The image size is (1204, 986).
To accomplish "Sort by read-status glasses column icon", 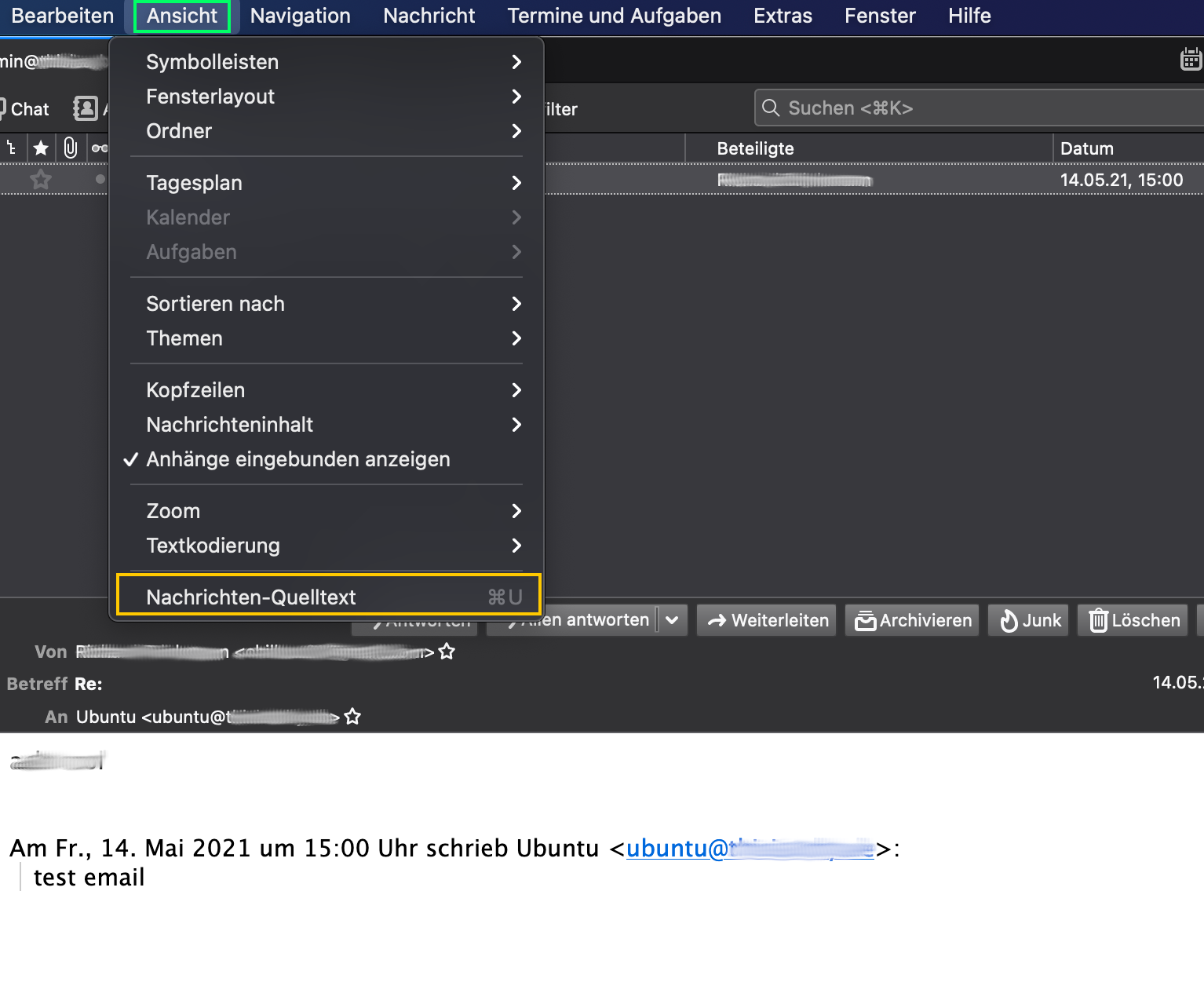I will pos(100,148).
